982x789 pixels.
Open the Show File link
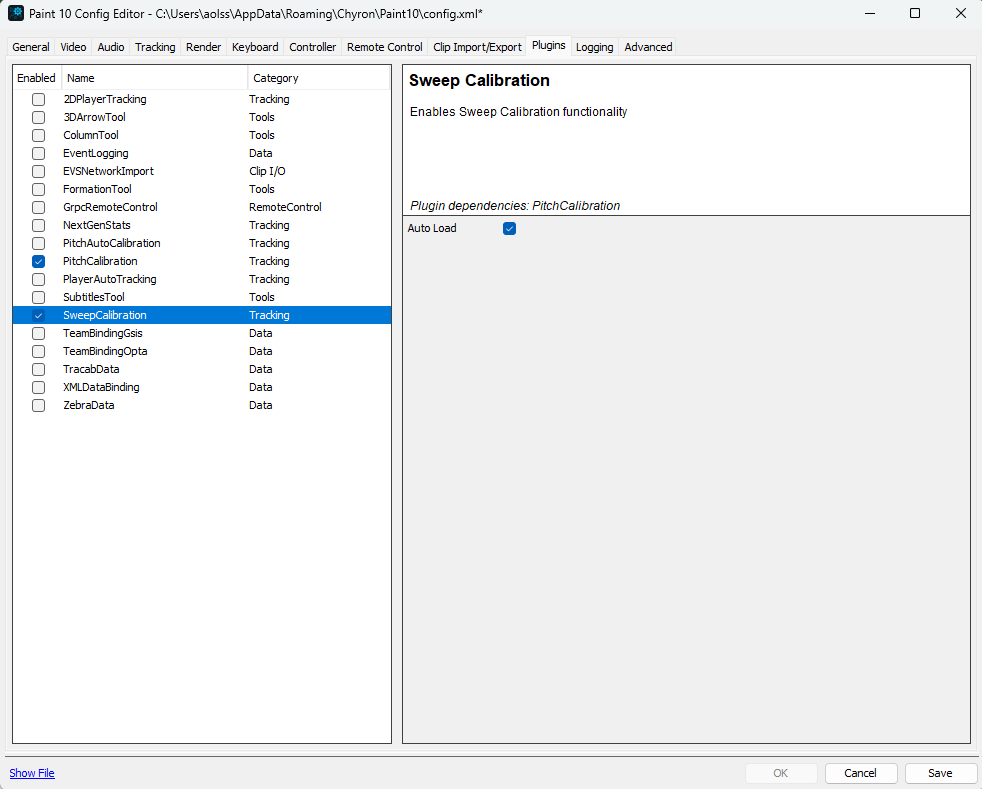coord(32,773)
